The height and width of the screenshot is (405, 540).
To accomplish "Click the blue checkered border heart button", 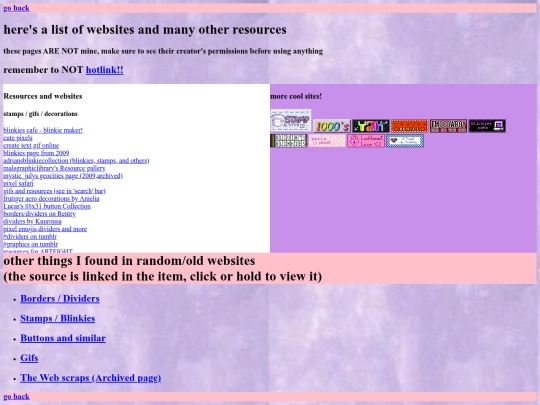I will (405, 141).
